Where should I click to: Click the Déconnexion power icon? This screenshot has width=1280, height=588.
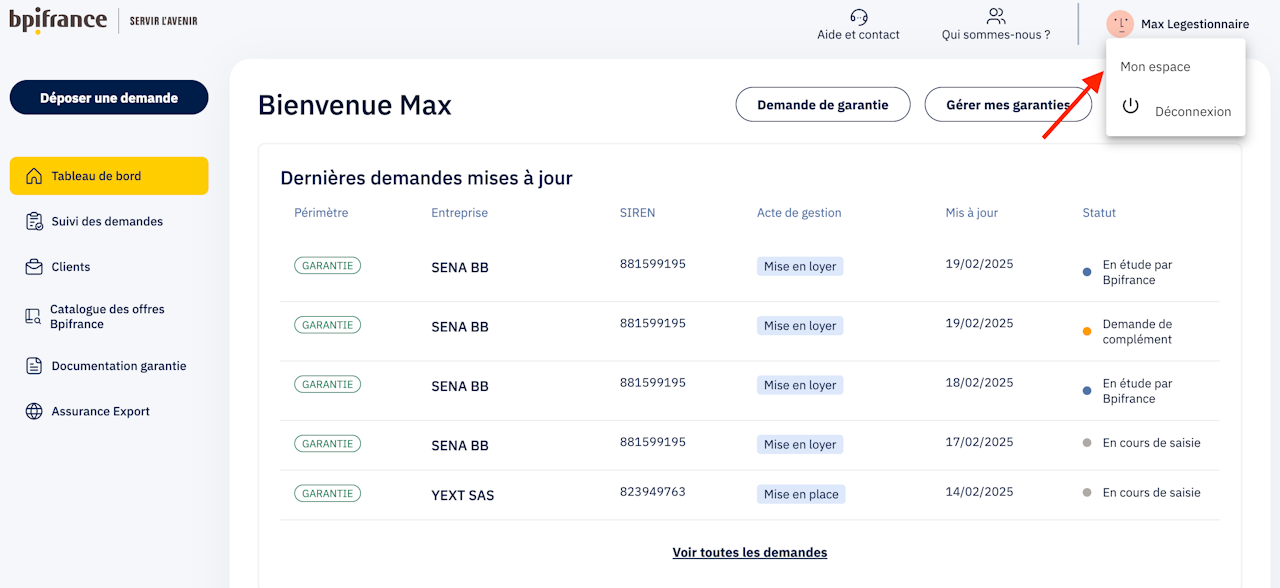[1131, 106]
